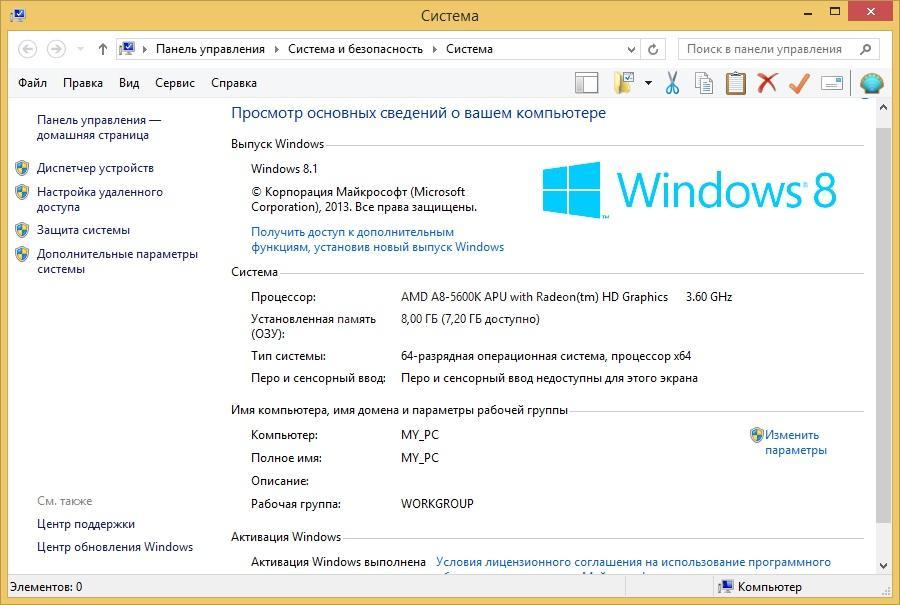Image resolution: width=900 pixels, height=605 pixels.
Task: Go back with the Back arrow
Action: [x=28, y=49]
